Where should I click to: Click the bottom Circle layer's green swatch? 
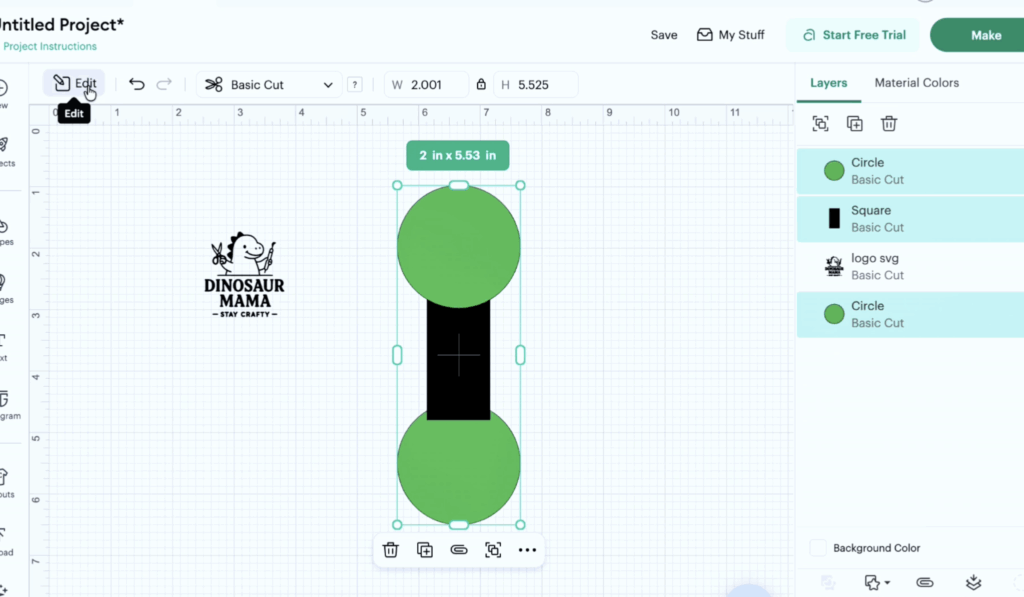tap(834, 314)
